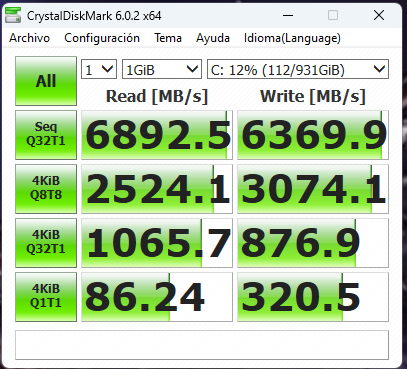Viewport: 407px width, 369px height.
Task: Open the Idioma(Language) menu
Action: coord(292,38)
